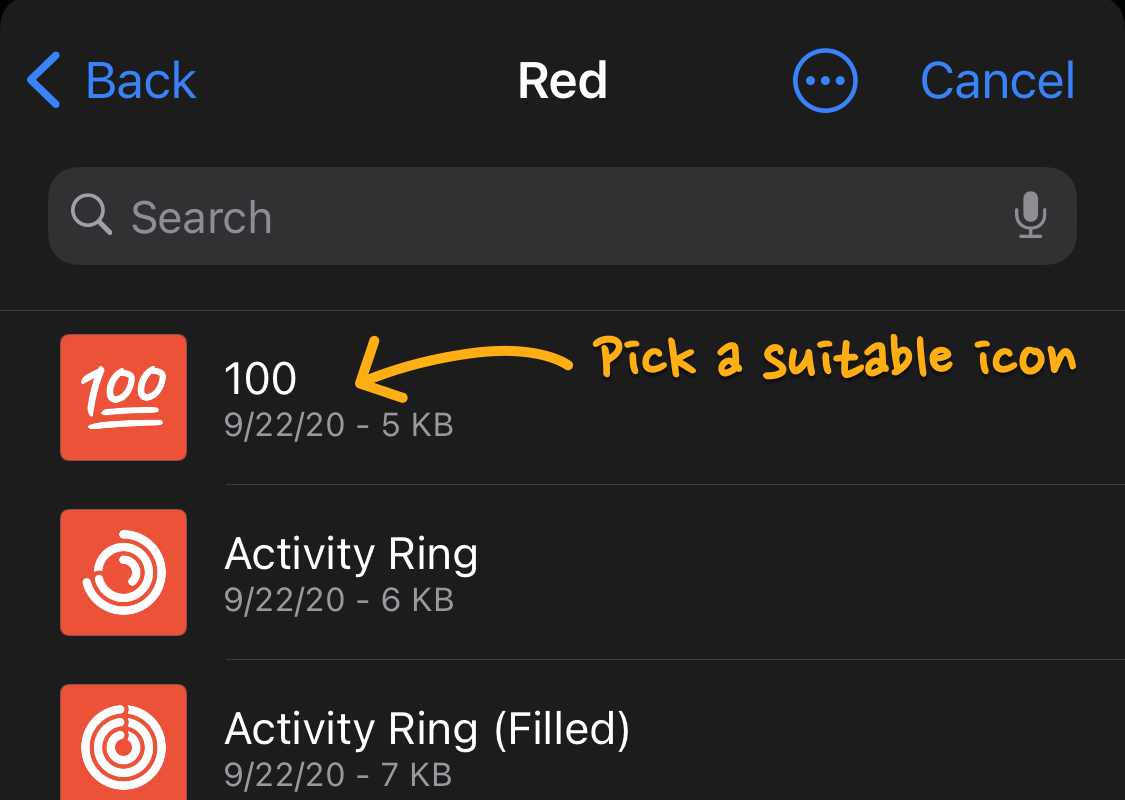Open the circled ellipsis more-options menu
1125x800 pixels.
pyautogui.click(x=825, y=80)
